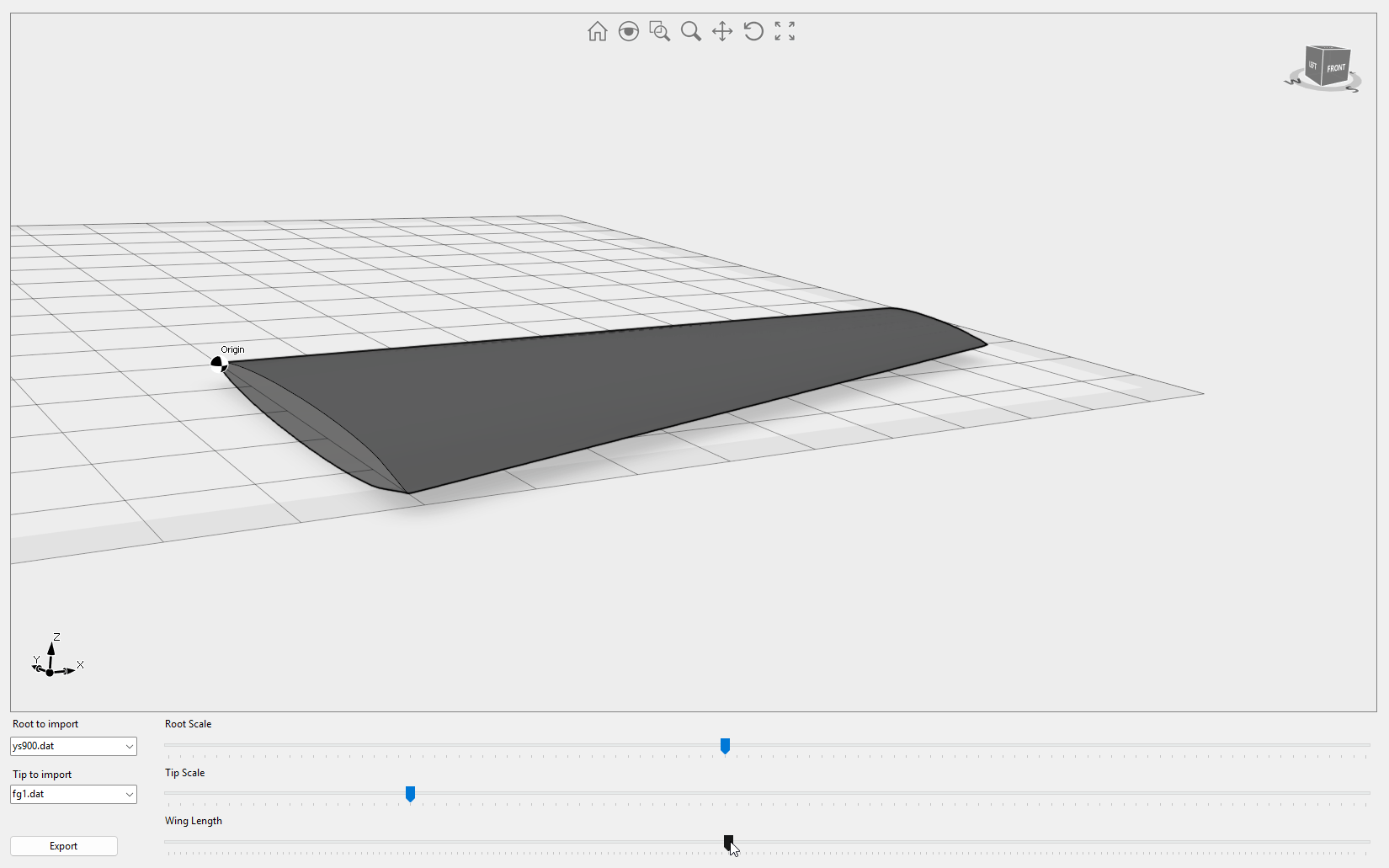Select the magnifier zoom tool
Viewport: 1389px width, 868px height.
point(690,31)
